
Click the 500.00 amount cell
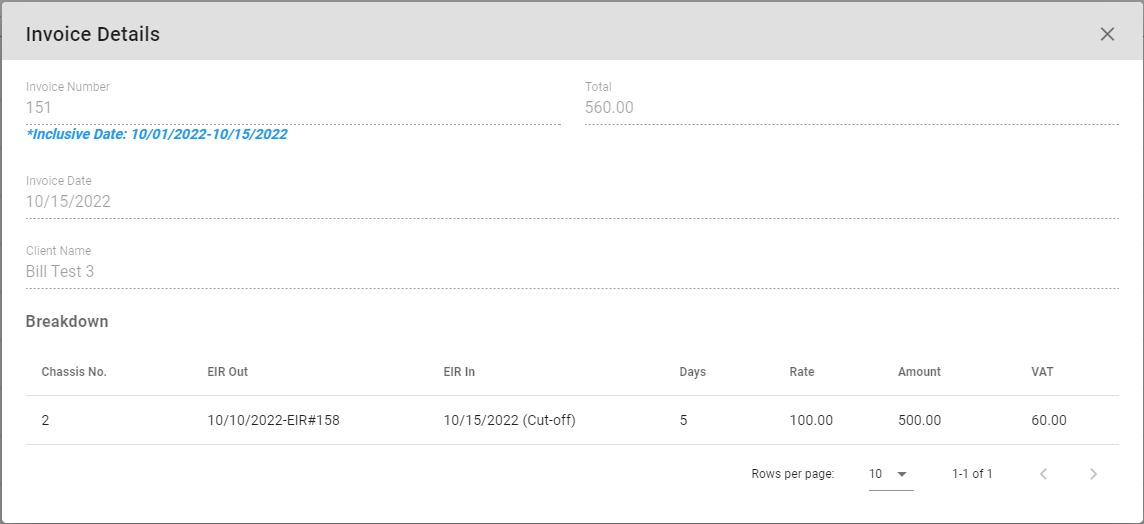click(x=919, y=421)
